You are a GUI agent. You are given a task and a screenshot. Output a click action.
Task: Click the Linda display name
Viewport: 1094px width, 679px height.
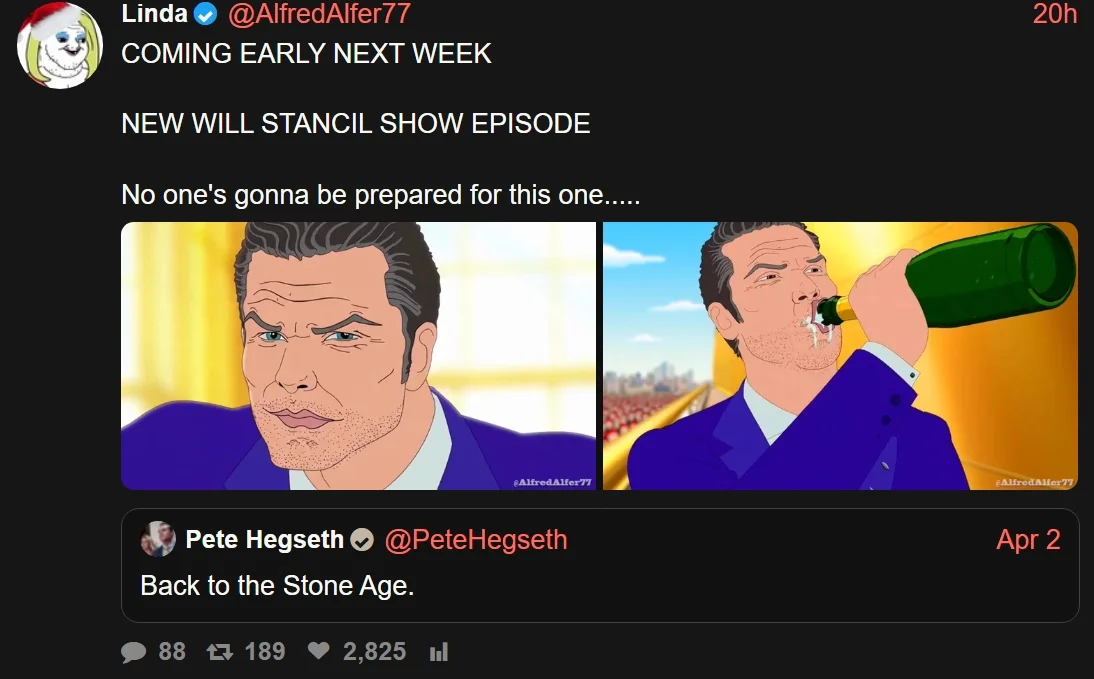tap(154, 13)
